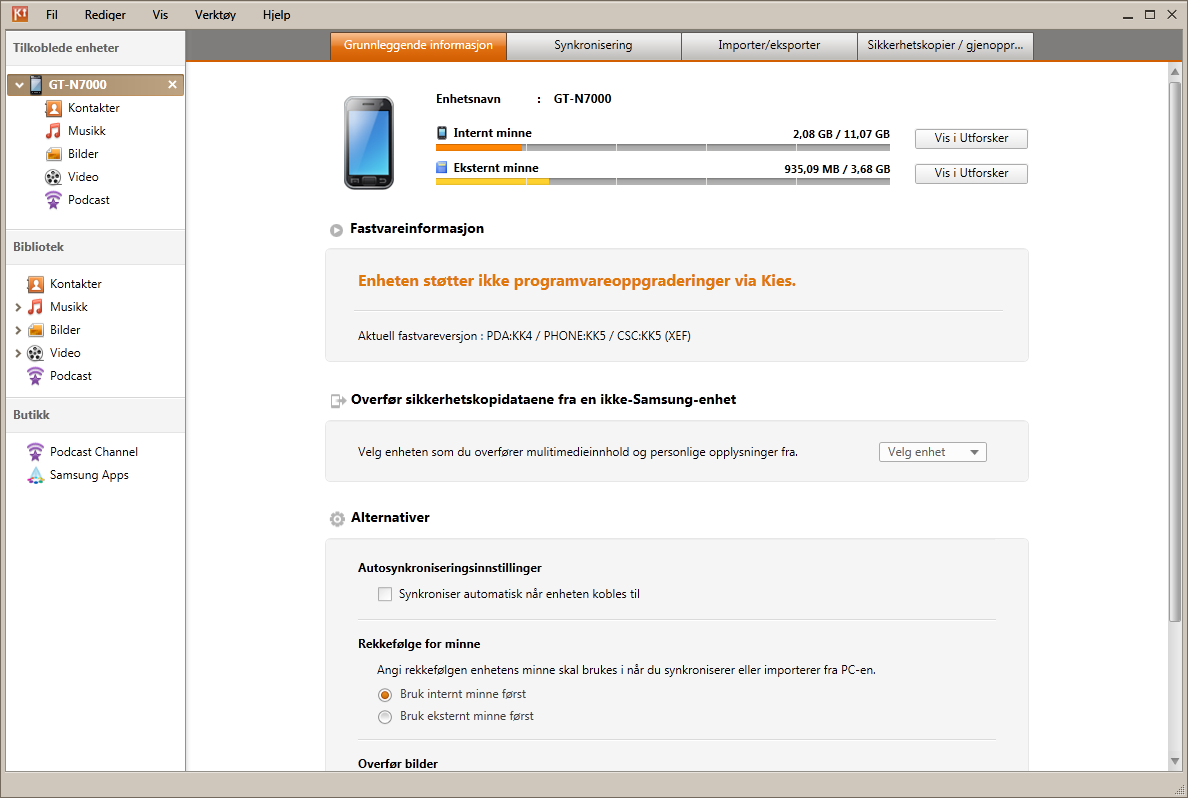Click the scrollbar down arrow
The image size is (1188, 798).
pyautogui.click(x=1175, y=761)
